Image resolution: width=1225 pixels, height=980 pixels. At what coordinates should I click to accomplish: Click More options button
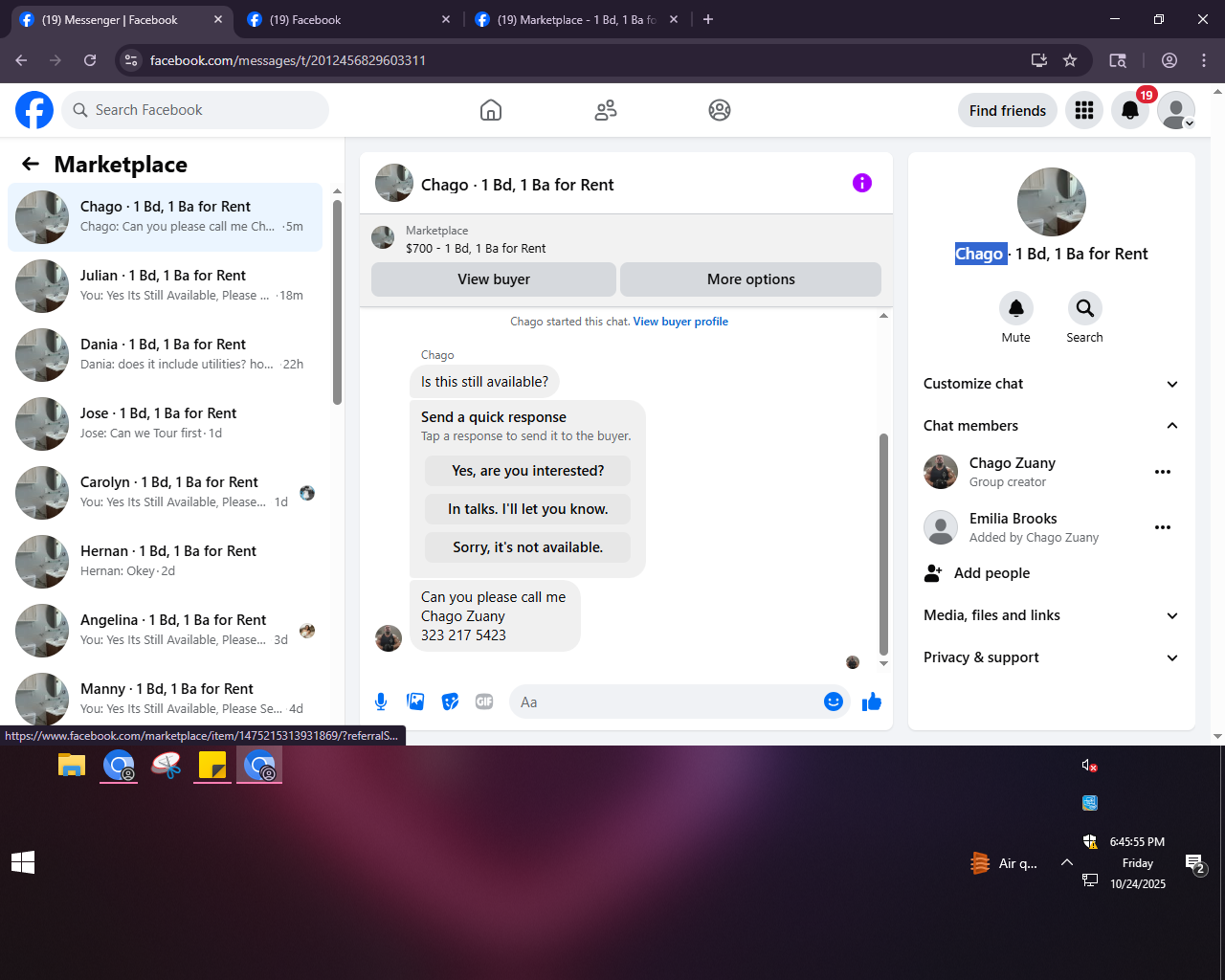[751, 279]
